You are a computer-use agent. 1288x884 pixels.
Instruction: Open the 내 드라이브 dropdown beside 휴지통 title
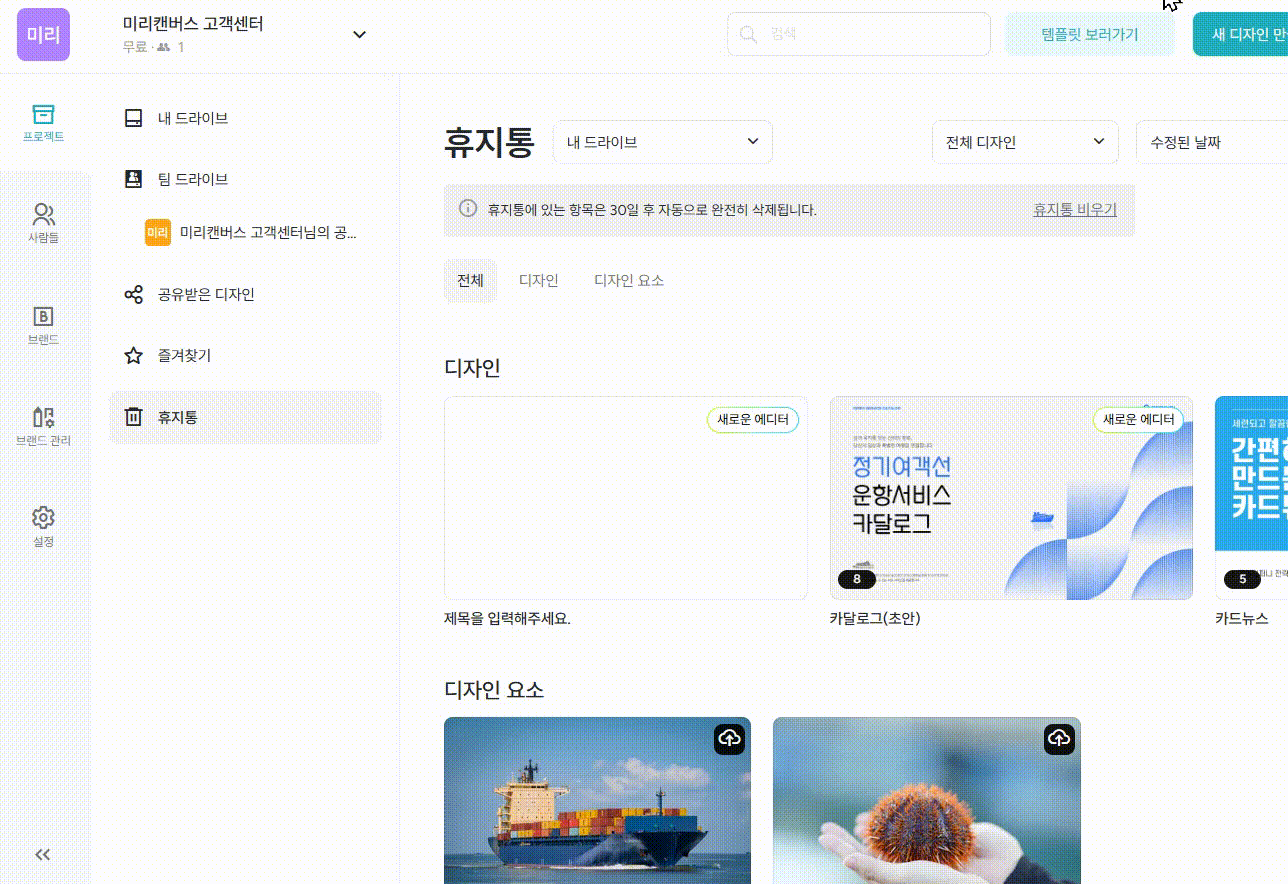pyautogui.click(x=662, y=142)
